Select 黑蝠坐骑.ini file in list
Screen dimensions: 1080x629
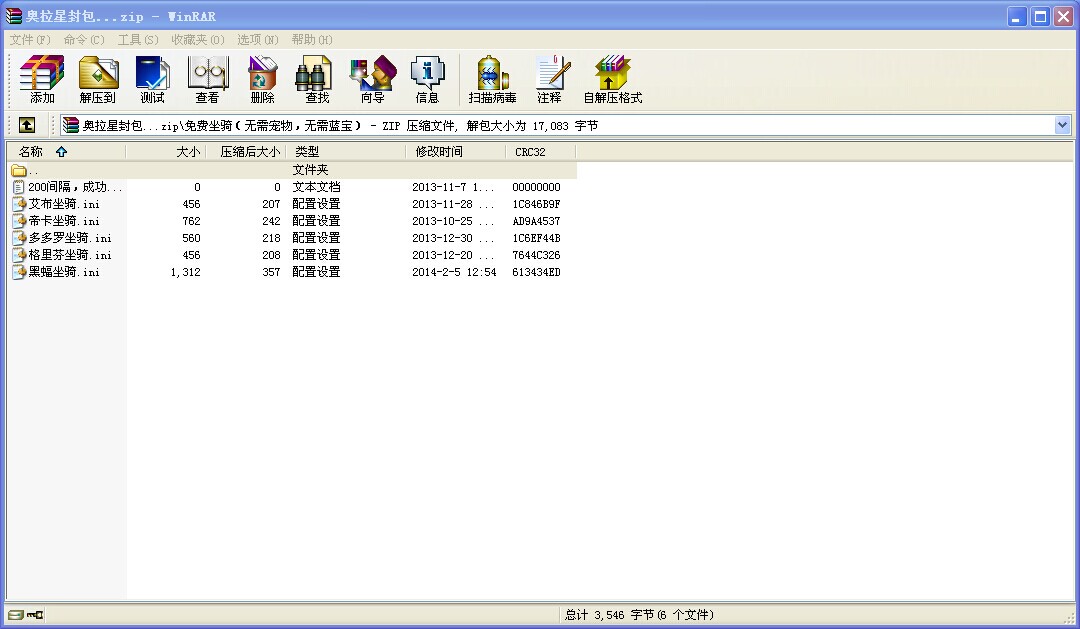coord(64,272)
